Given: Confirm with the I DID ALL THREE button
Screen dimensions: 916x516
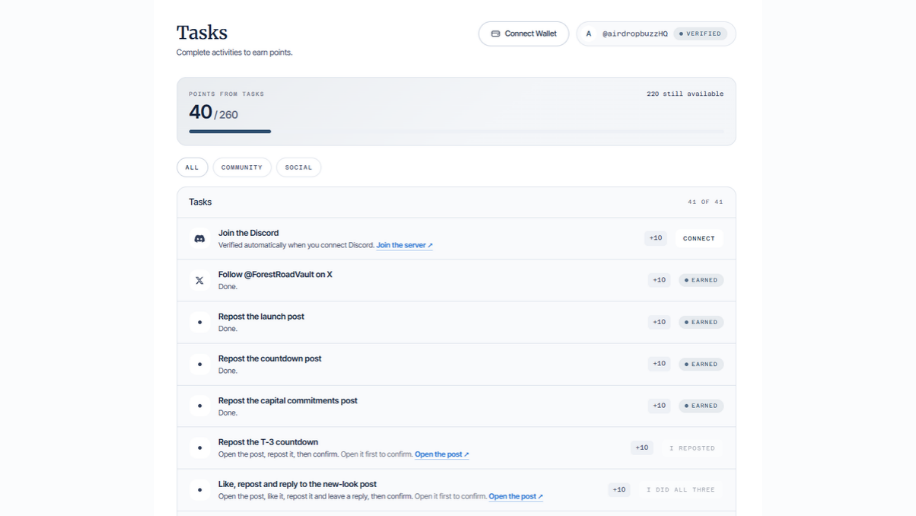Looking at the screenshot, I should coord(681,490).
